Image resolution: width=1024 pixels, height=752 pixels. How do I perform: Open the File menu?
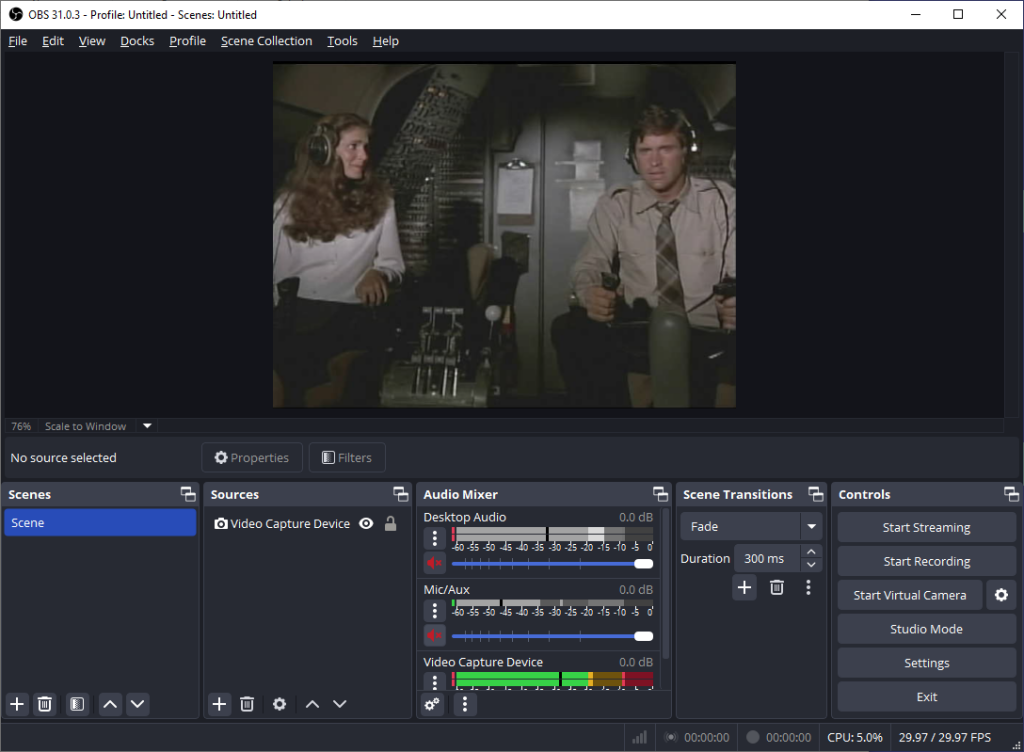pos(18,41)
